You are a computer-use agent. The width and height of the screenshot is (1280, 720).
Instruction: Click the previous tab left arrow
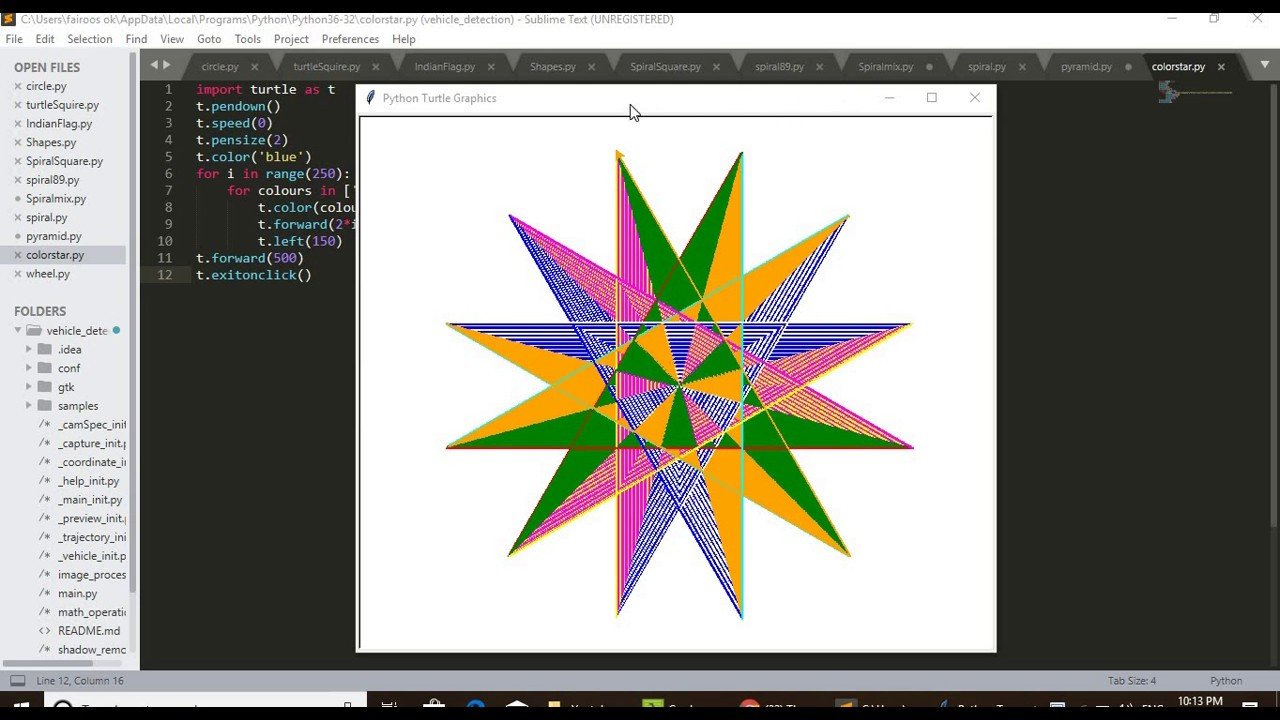(x=154, y=65)
